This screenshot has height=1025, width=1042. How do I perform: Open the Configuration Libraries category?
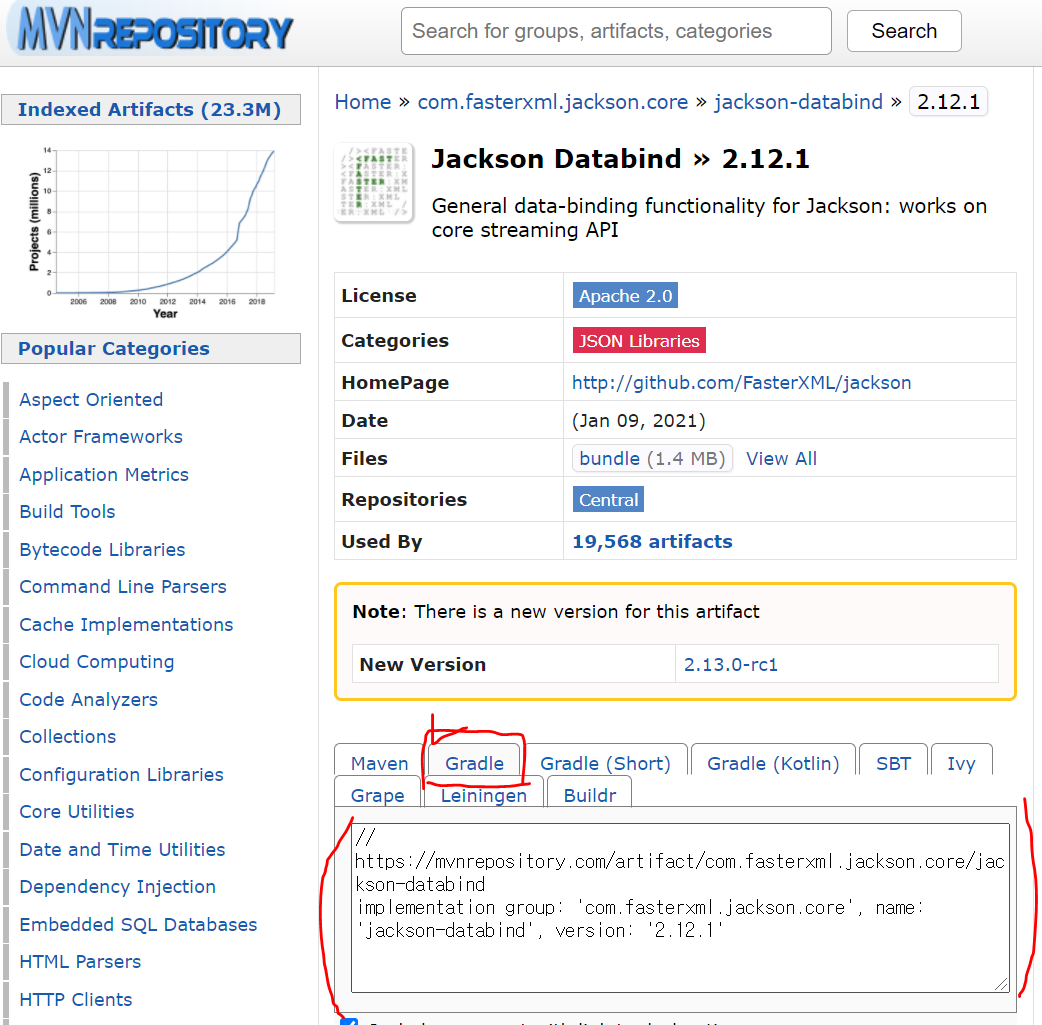[122, 775]
